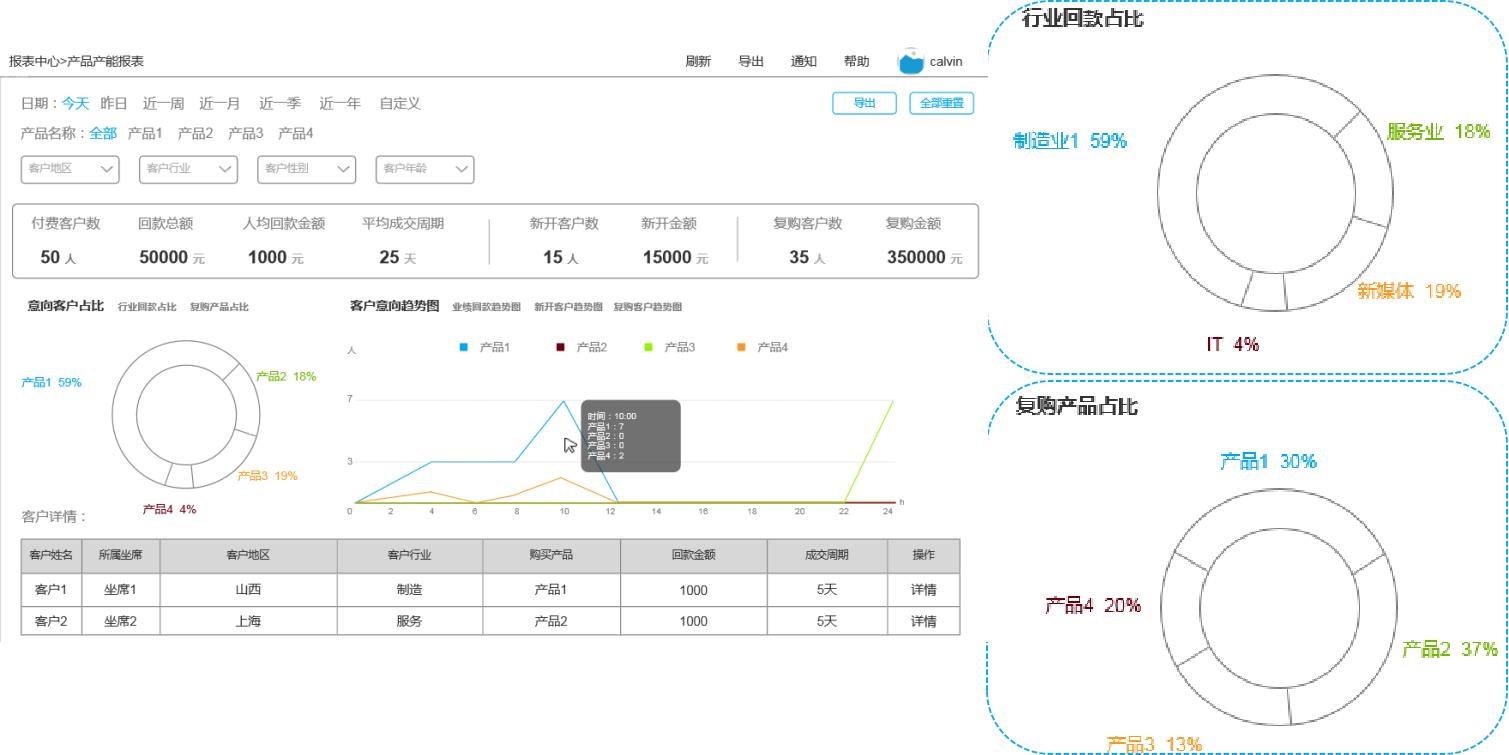The height and width of the screenshot is (755, 1509).
Task: Switch to 意向客户占比 chart tab
Action: click(x=66, y=307)
